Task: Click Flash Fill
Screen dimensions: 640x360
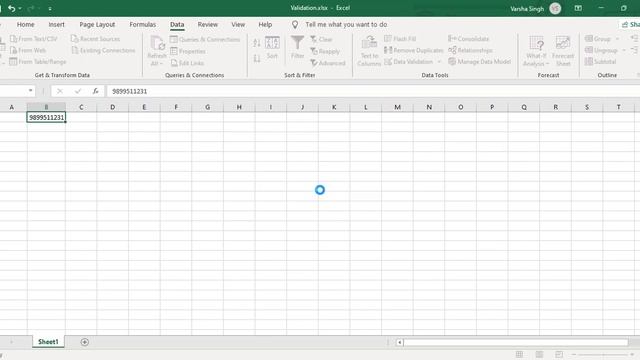Action: click(400, 39)
